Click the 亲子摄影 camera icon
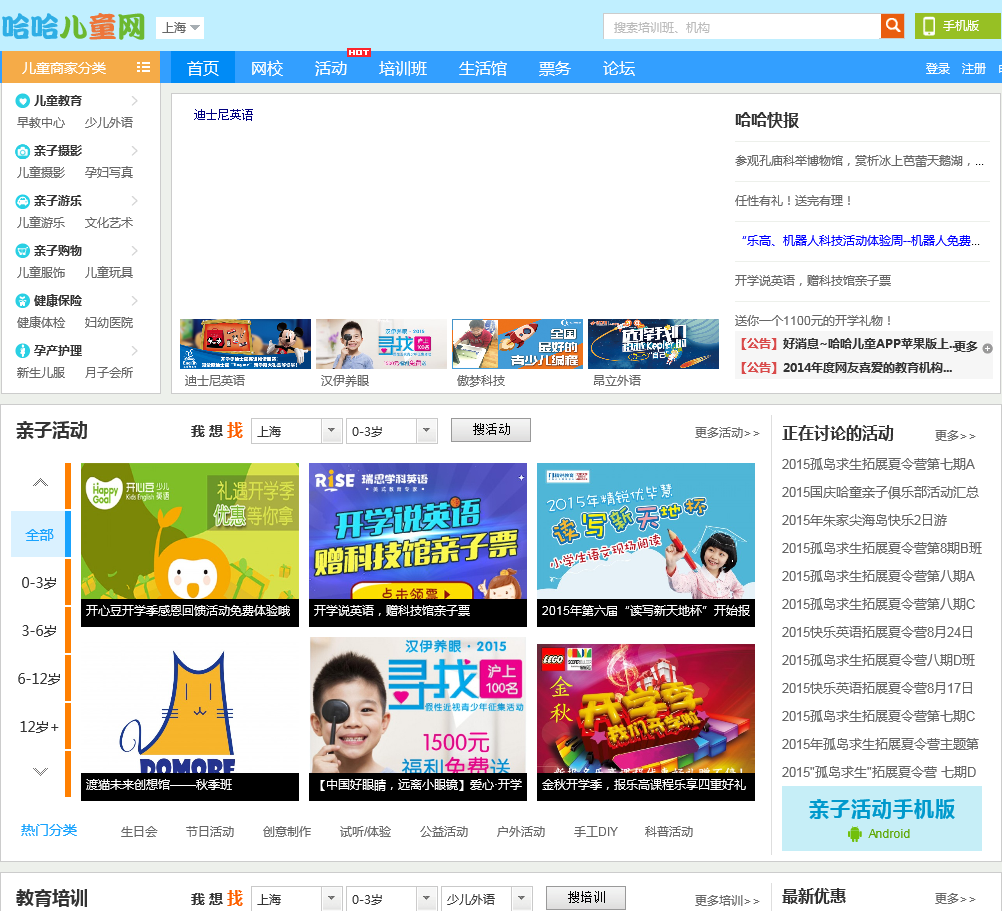The height and width of the screenshot is (911, 1002). (x=22, y=151)
